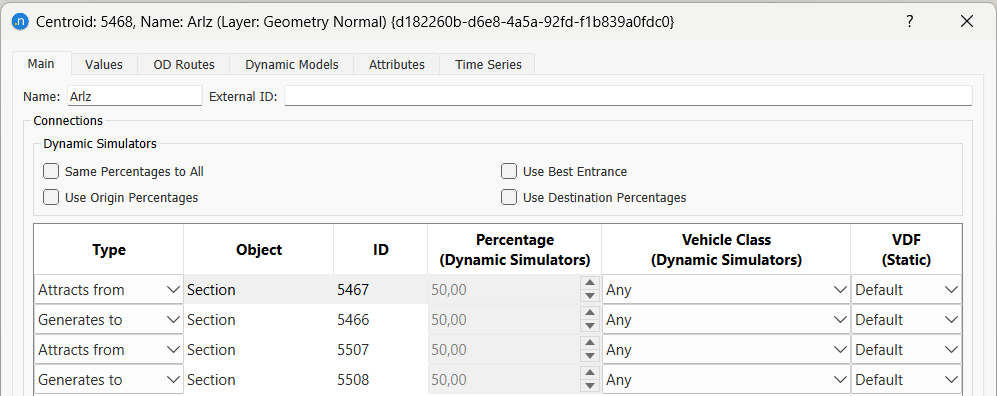Click Object cell Section in row 5507
The height and width of the screenshot is (396, 997).
click(x=259, y=350)
